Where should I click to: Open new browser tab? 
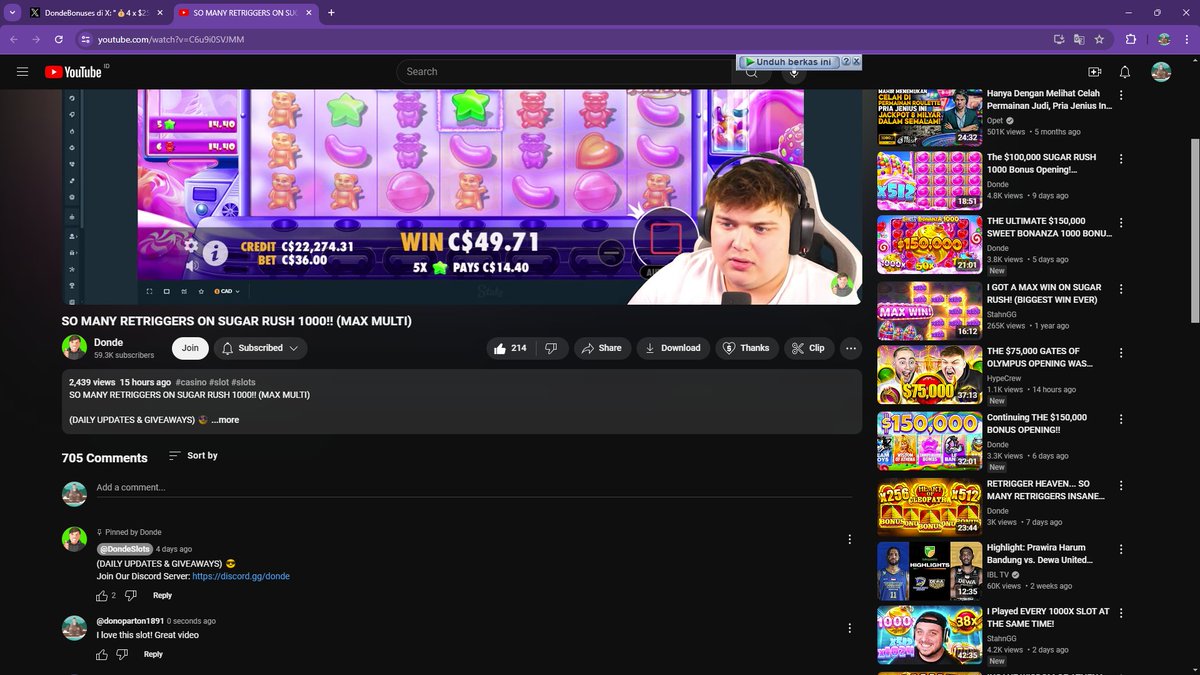pyautogui.click(x=331, y=13)
